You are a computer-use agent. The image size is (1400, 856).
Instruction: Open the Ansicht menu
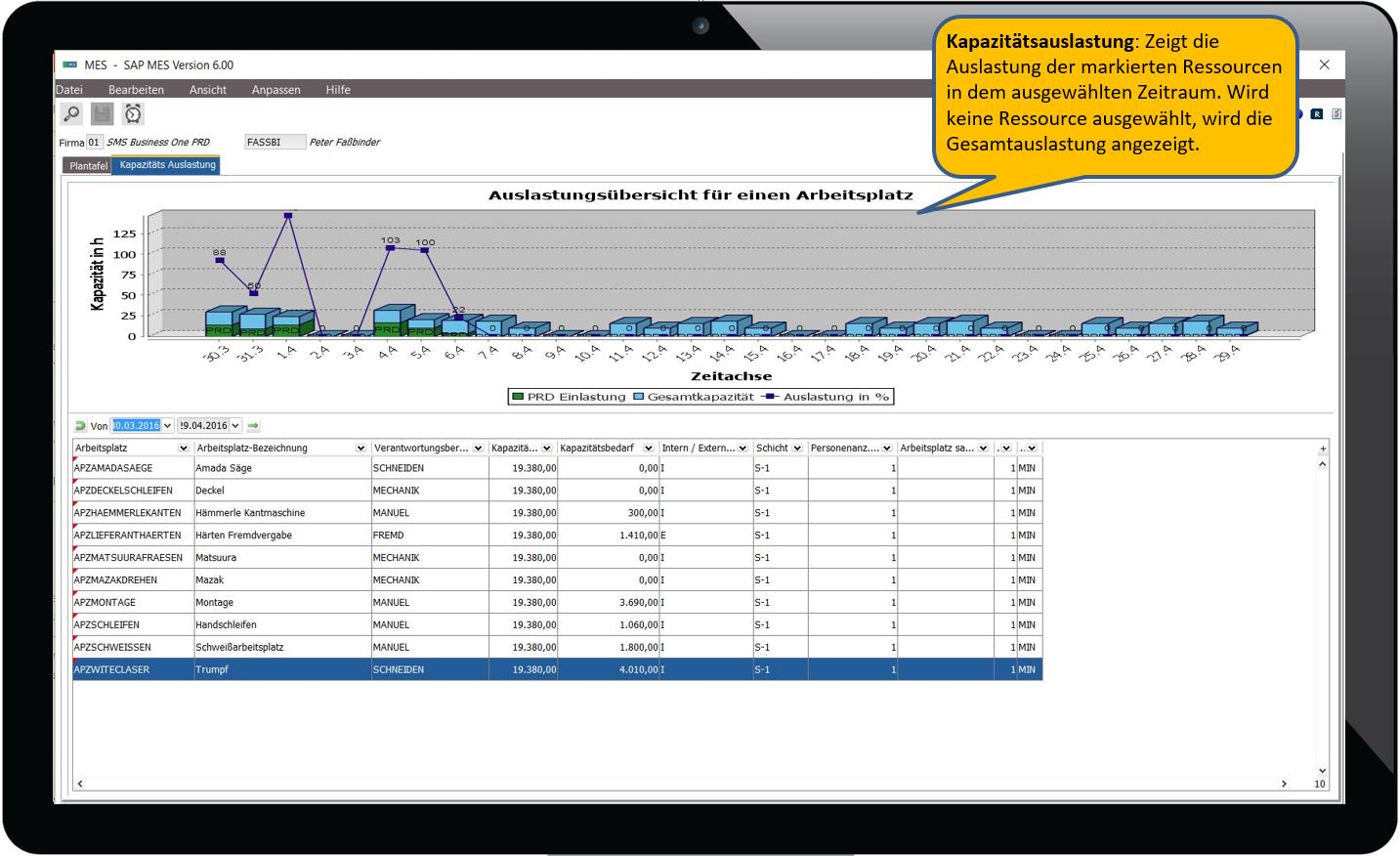[x=207, y=90]
